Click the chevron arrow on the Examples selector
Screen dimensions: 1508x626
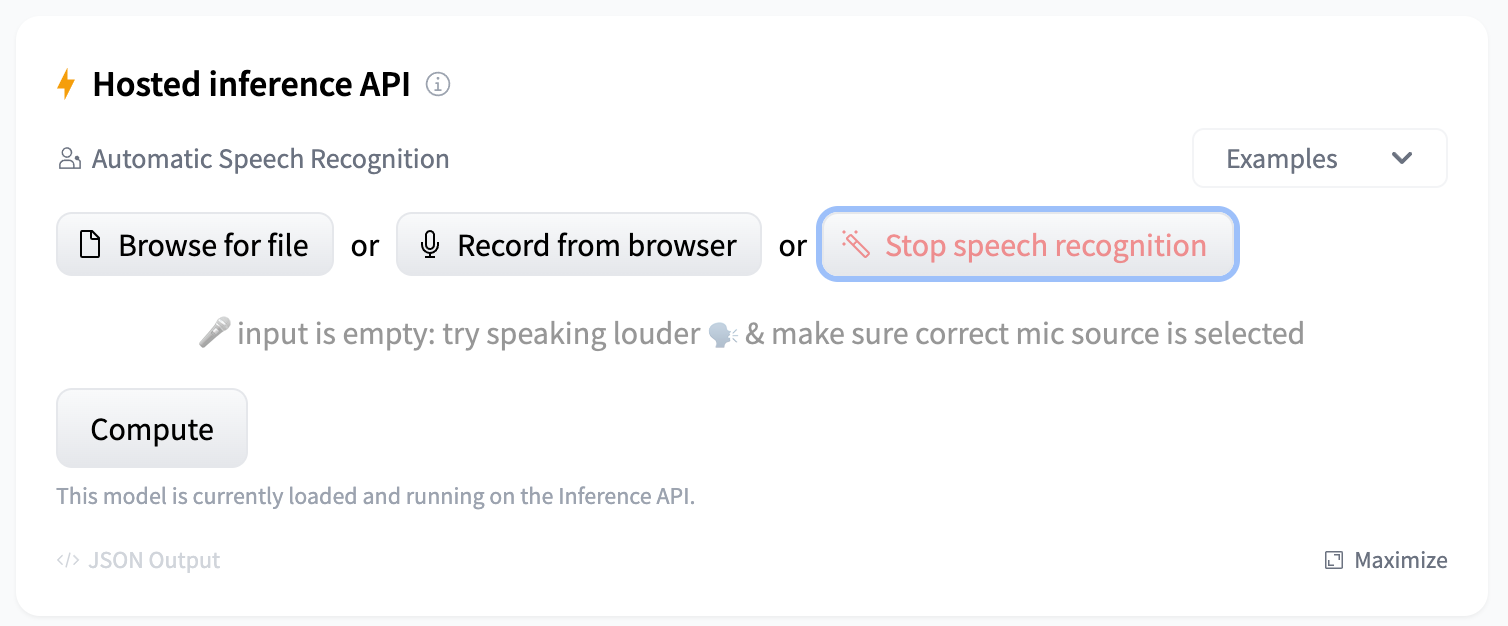[1402, 158]
